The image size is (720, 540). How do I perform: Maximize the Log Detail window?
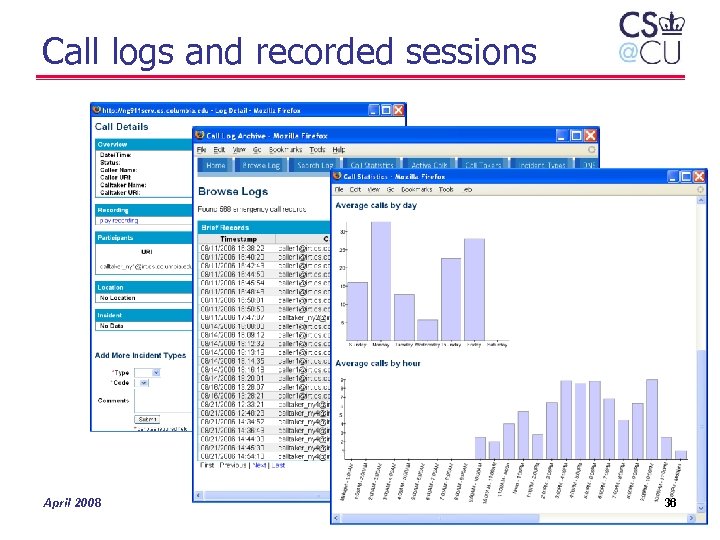(386, 110)
